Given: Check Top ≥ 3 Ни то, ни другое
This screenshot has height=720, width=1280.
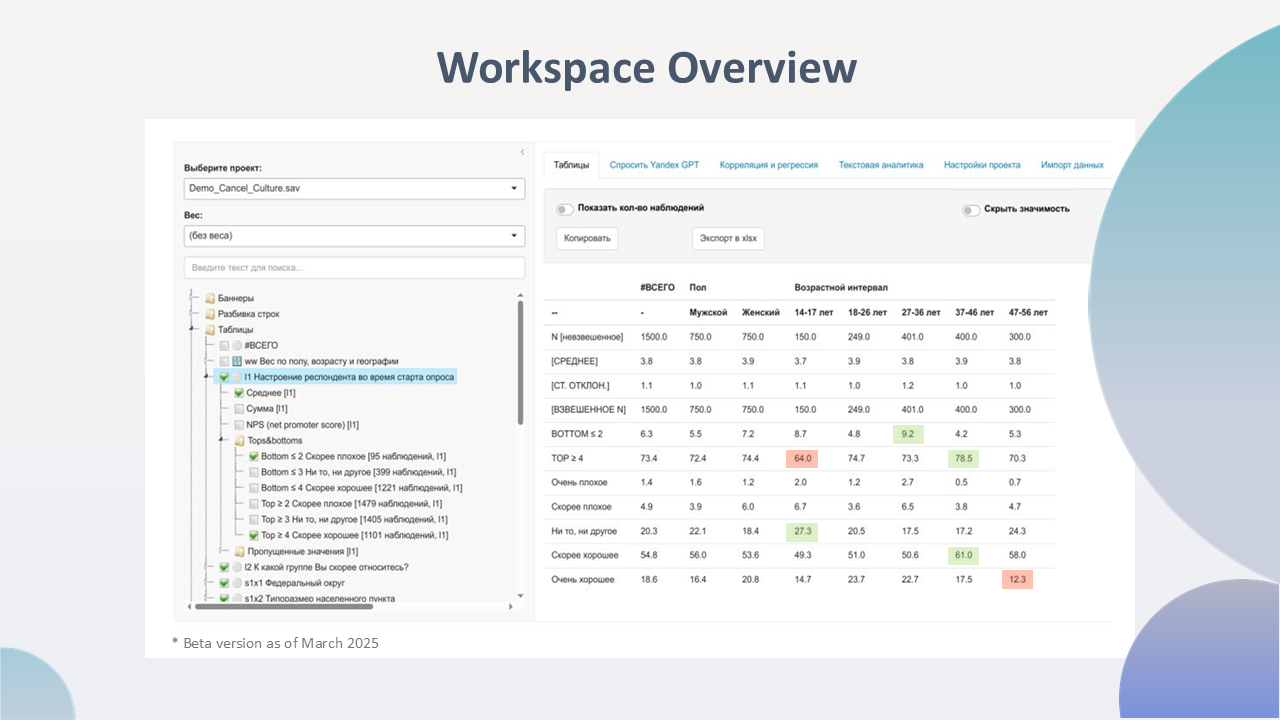Looking at the screenshot, I should click(x=254, y=520).
